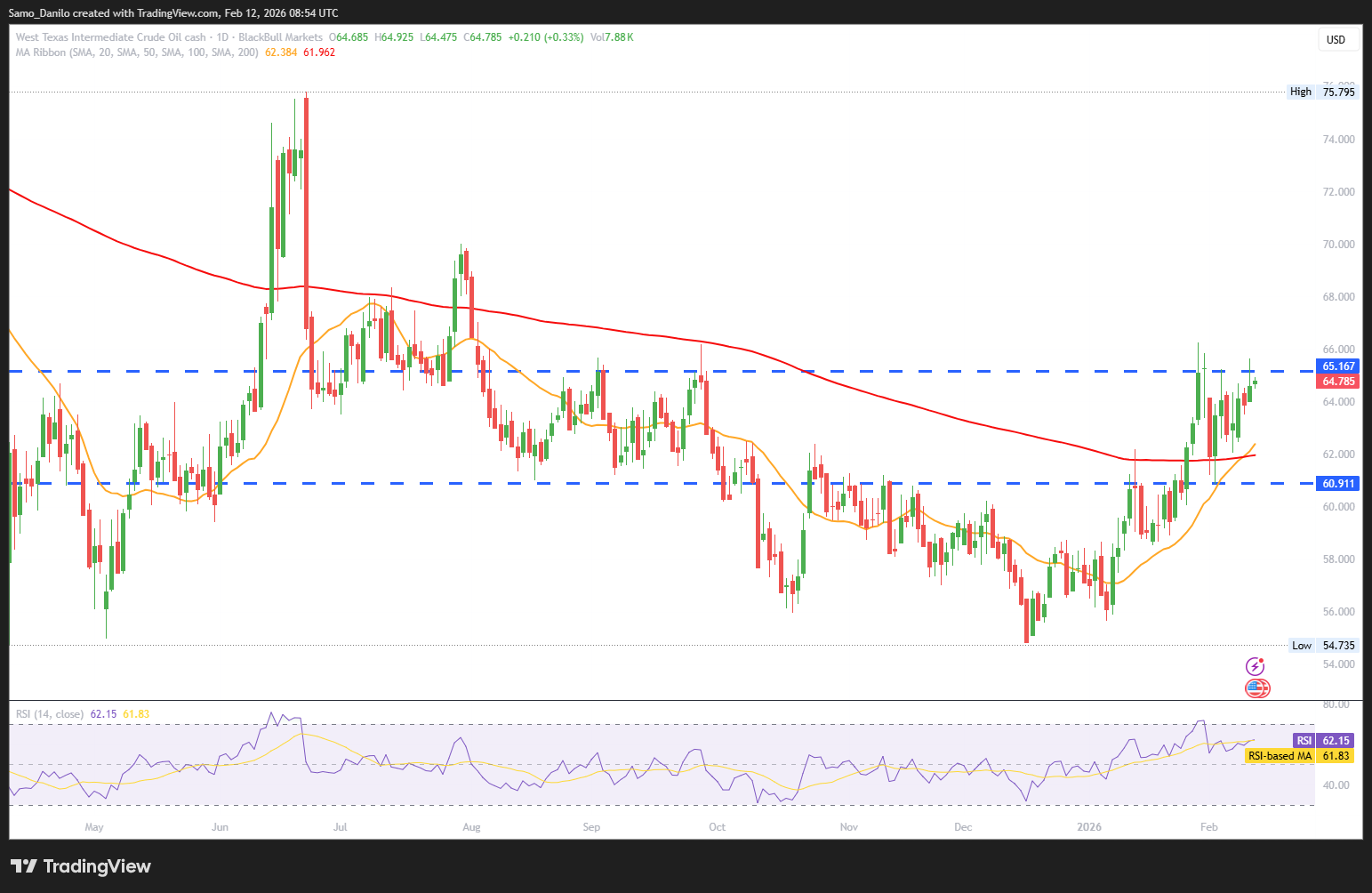Click the blue 65.167 level price tag
This screenshot has height=893, width=1372.
point(1338,366)
